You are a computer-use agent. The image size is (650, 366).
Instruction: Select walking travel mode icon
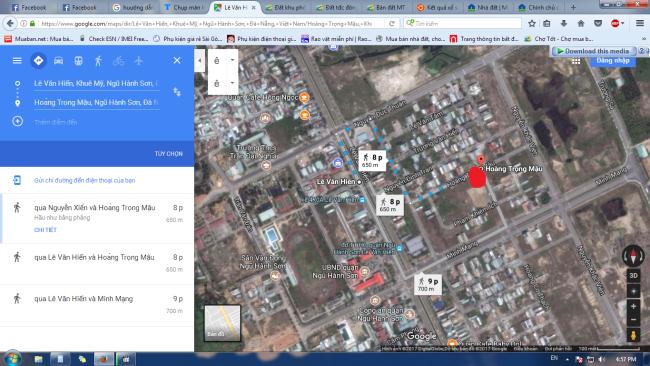coord(98,61)
